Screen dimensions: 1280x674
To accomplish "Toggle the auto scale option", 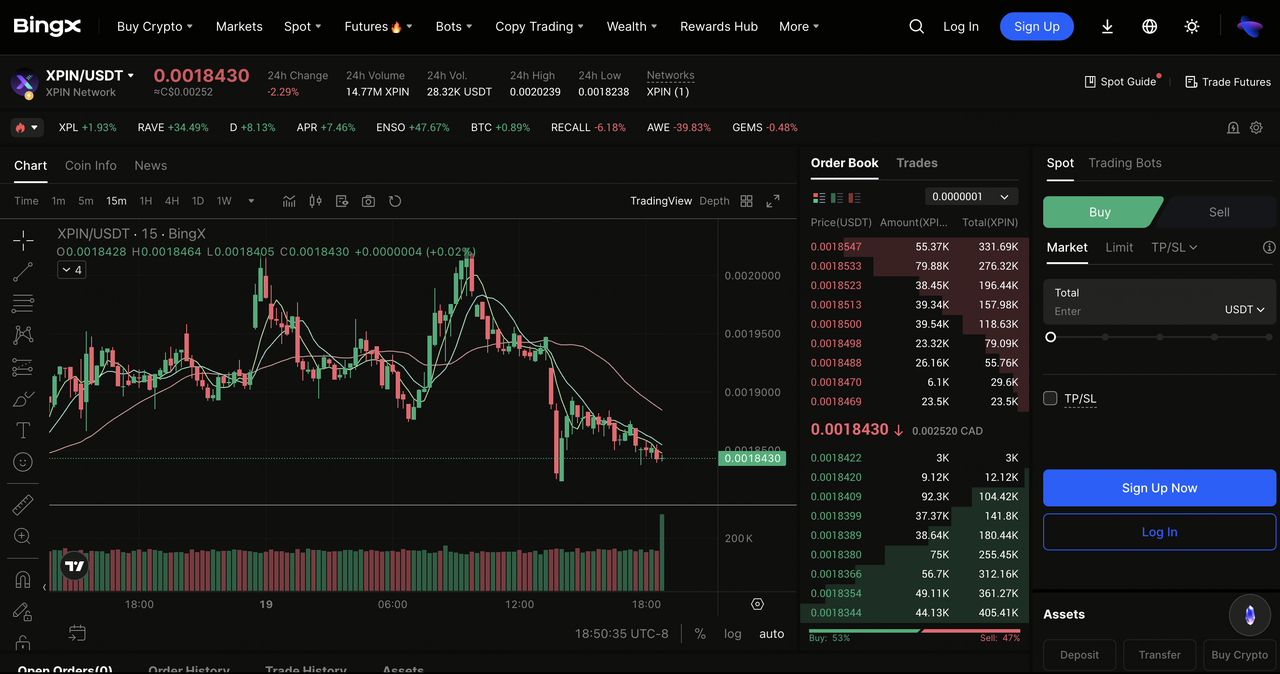I will tap(771, 634).
